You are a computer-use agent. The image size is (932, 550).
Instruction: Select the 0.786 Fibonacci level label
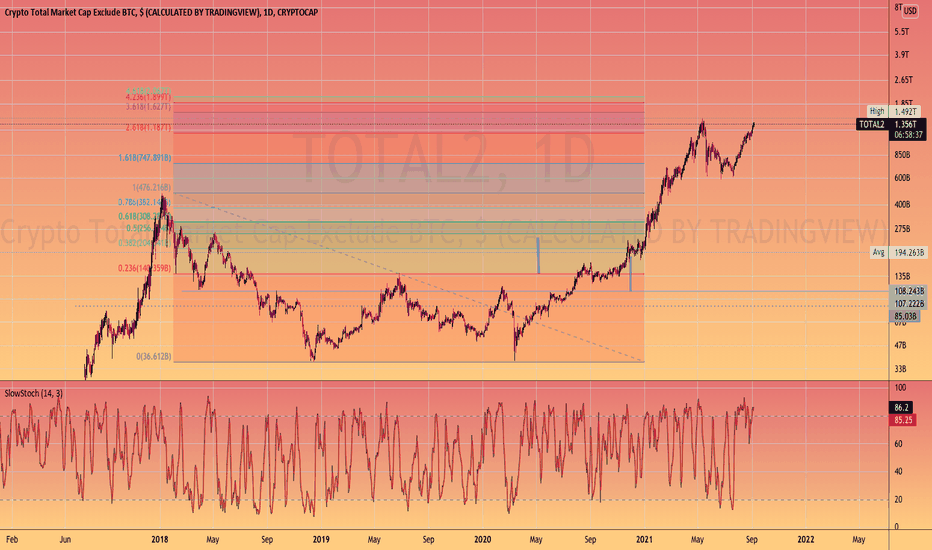(x=144, y=203)
